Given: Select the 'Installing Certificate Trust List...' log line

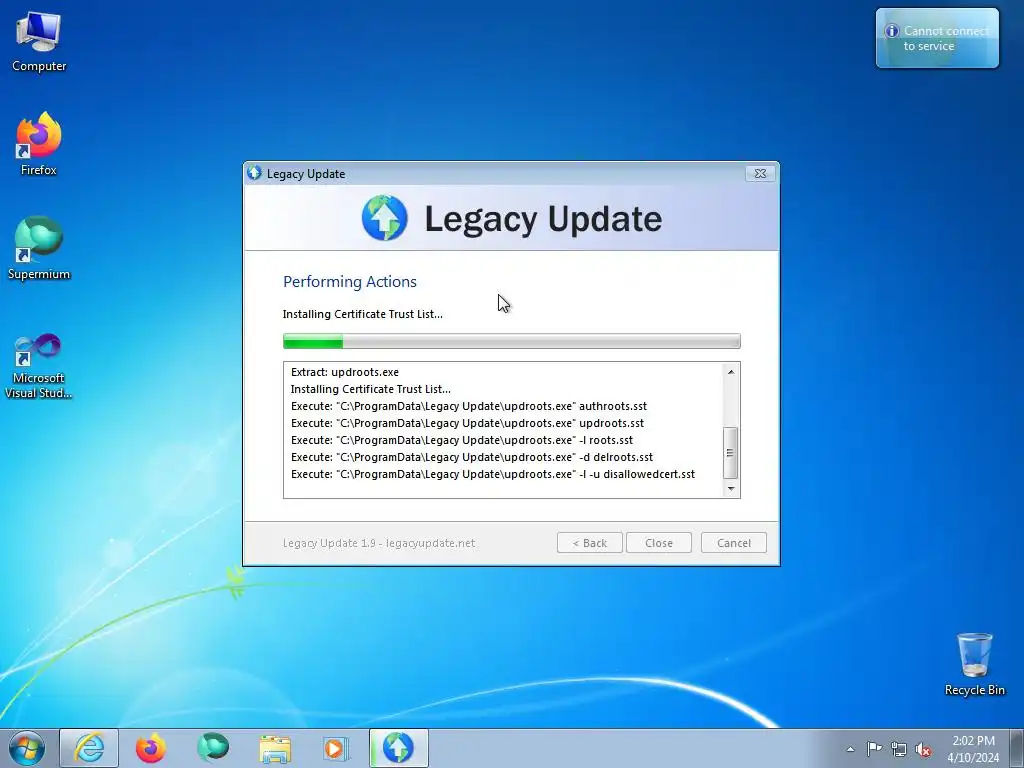Looking at the screenshot, I should pos(370,389).
